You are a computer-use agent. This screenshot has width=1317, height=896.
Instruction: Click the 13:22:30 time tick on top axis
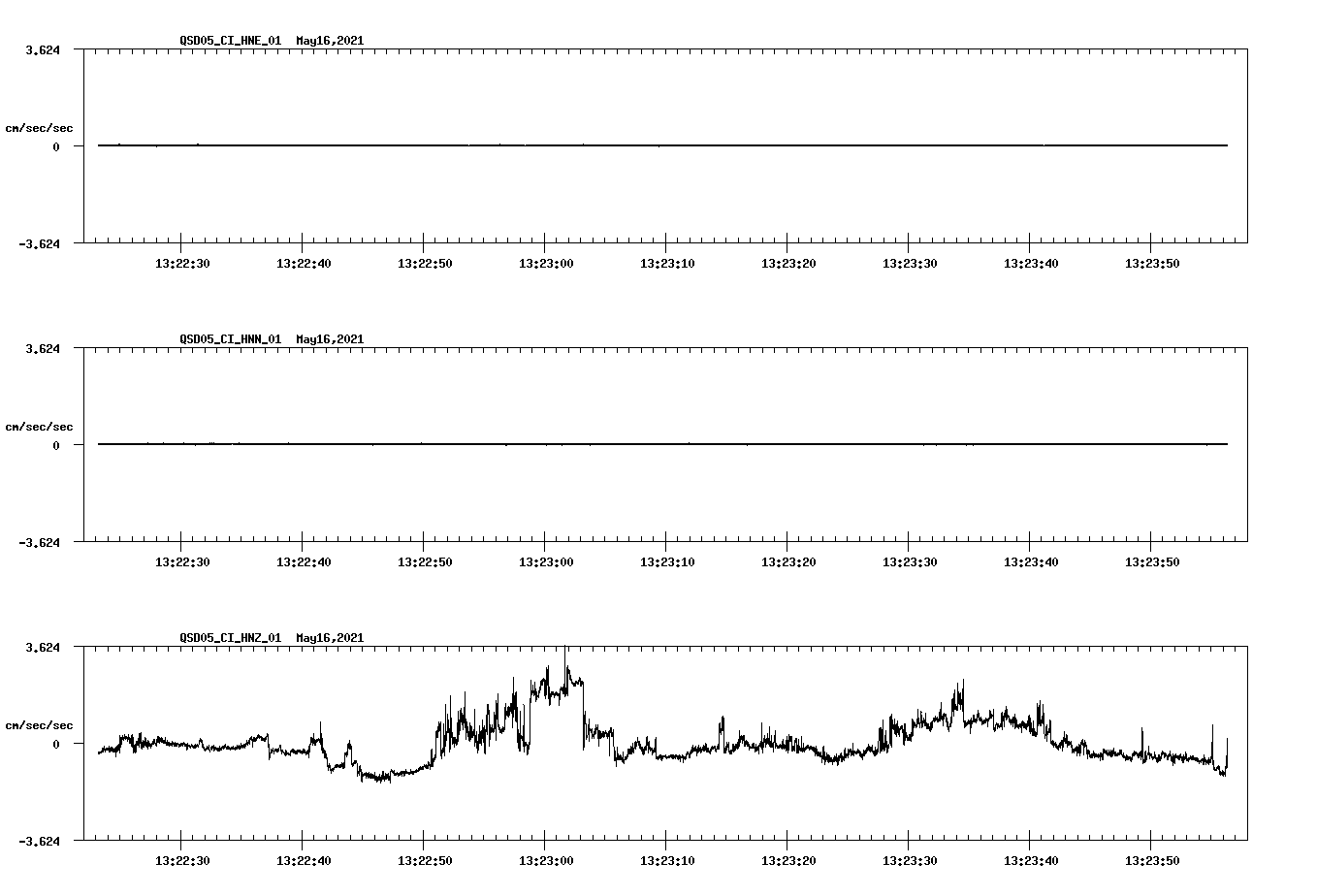(x=180, y=261)
